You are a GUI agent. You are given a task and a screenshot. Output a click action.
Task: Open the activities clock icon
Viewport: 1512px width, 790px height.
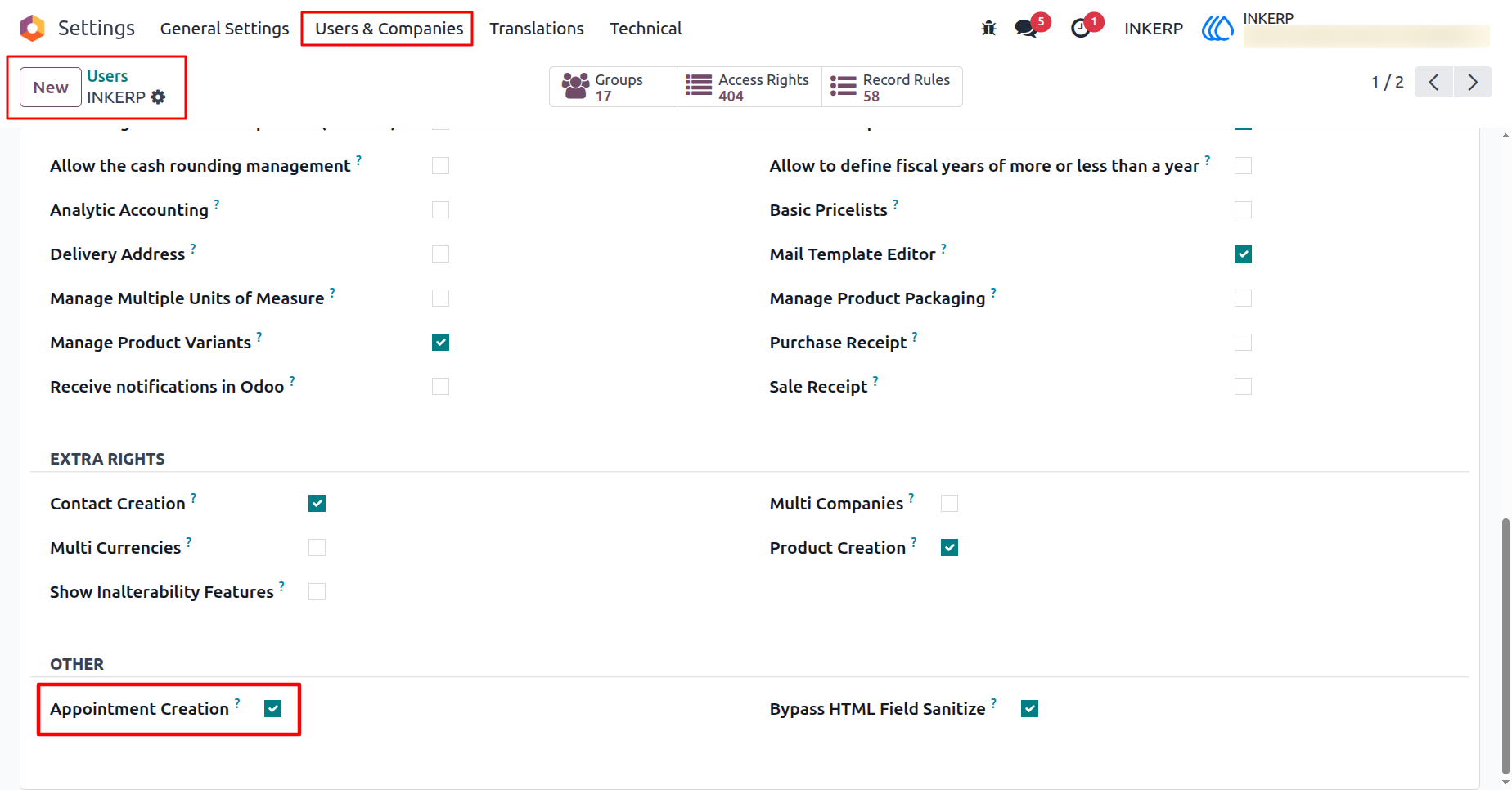click(x=1081, y=29)
